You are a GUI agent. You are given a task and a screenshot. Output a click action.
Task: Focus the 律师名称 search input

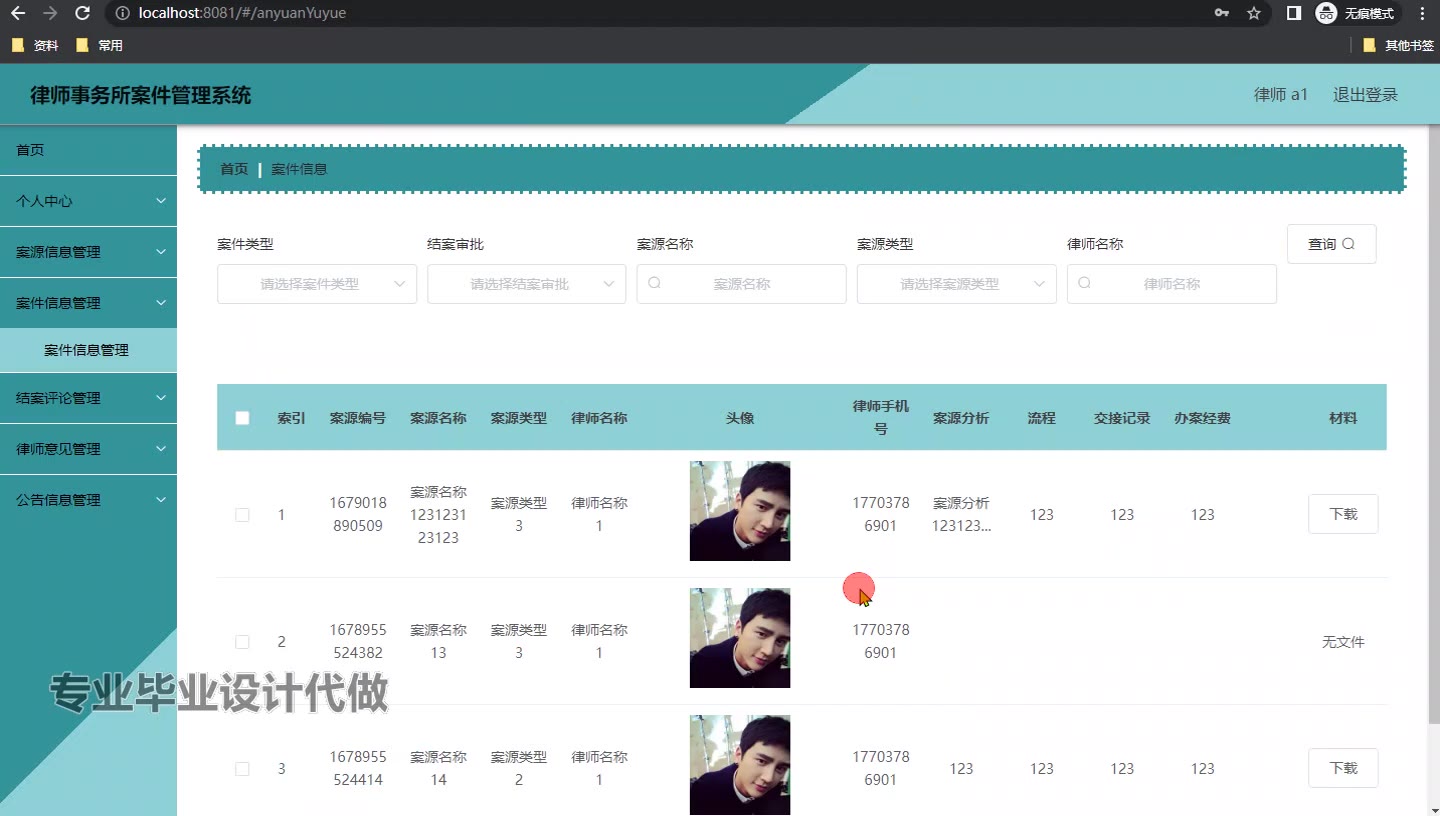(1172, 284)
